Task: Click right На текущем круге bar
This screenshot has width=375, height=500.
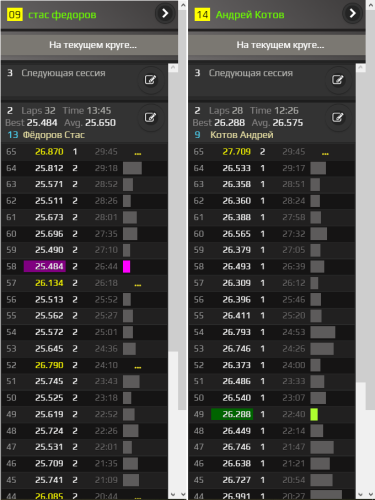Action: coord(277,45)
